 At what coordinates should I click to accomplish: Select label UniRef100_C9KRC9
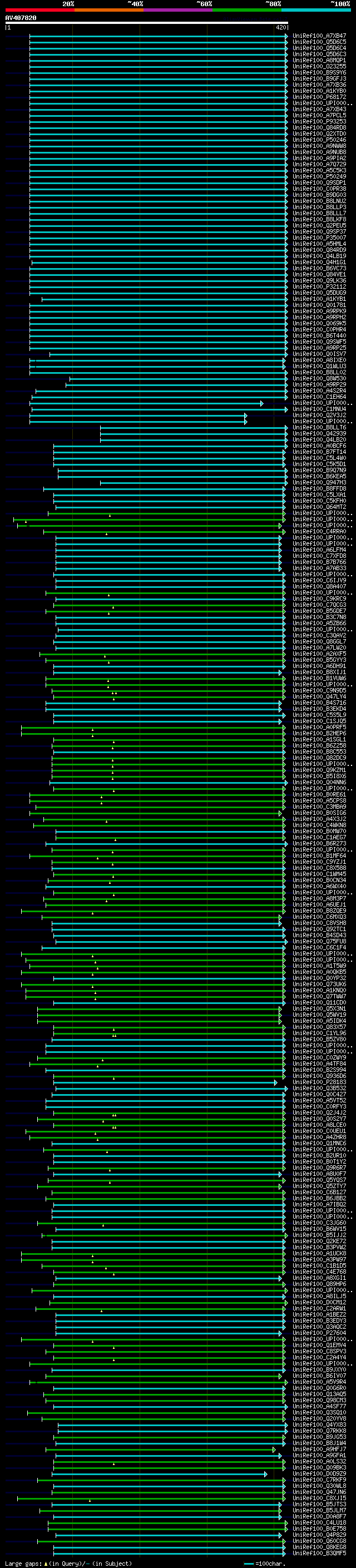(319, 598)
